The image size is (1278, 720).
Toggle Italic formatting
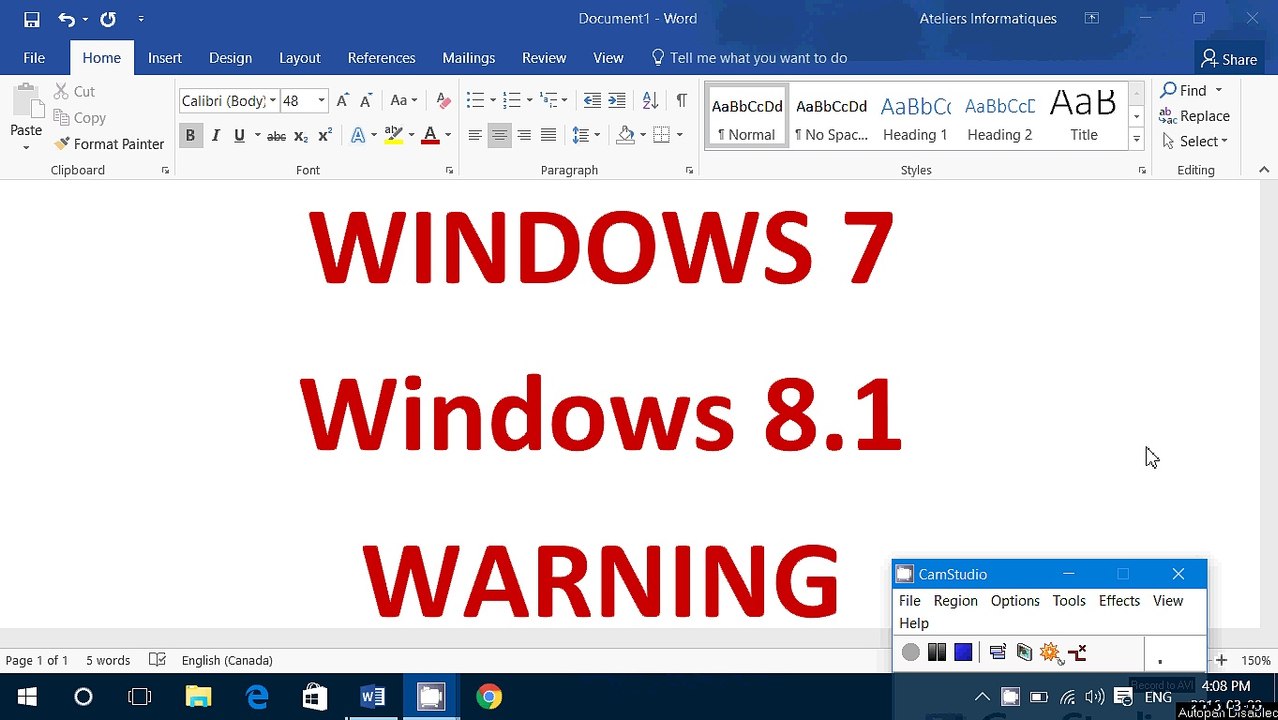pos(215,135)
